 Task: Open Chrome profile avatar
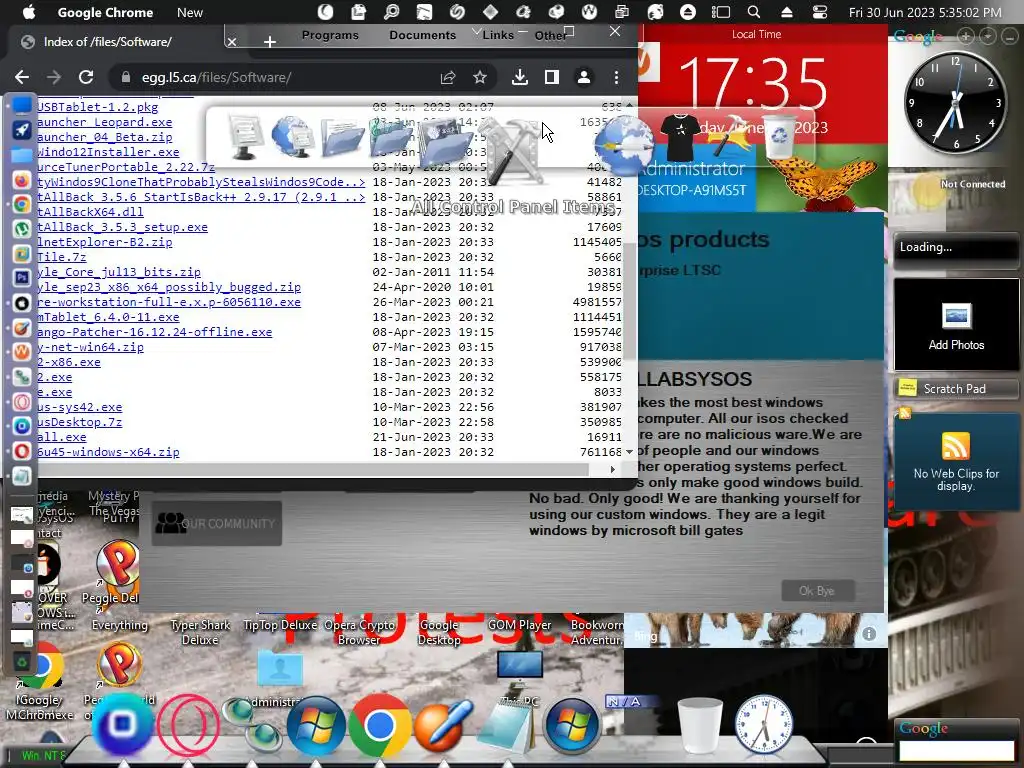click(584, 77)
